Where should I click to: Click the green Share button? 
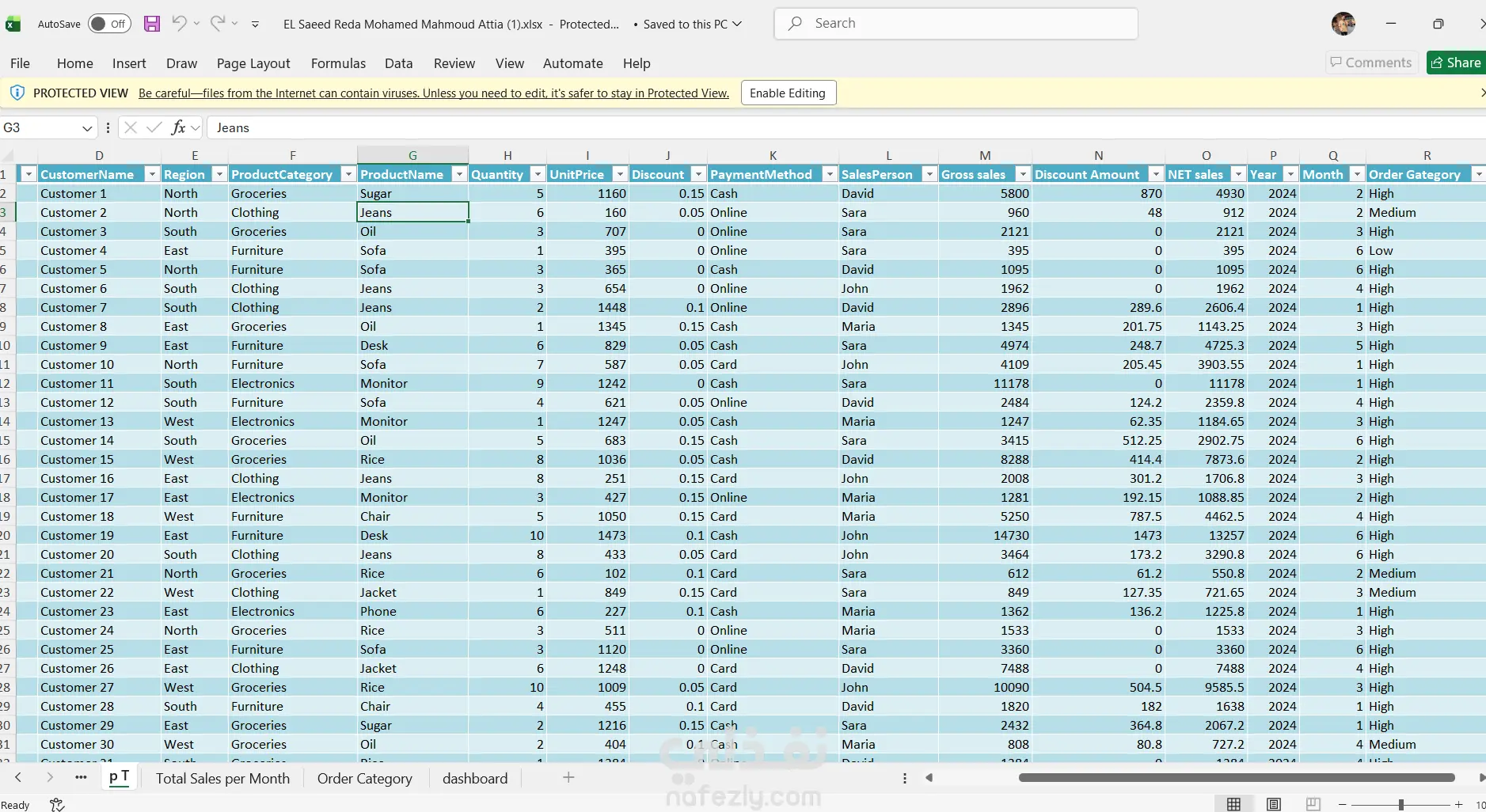point(1457,63)
